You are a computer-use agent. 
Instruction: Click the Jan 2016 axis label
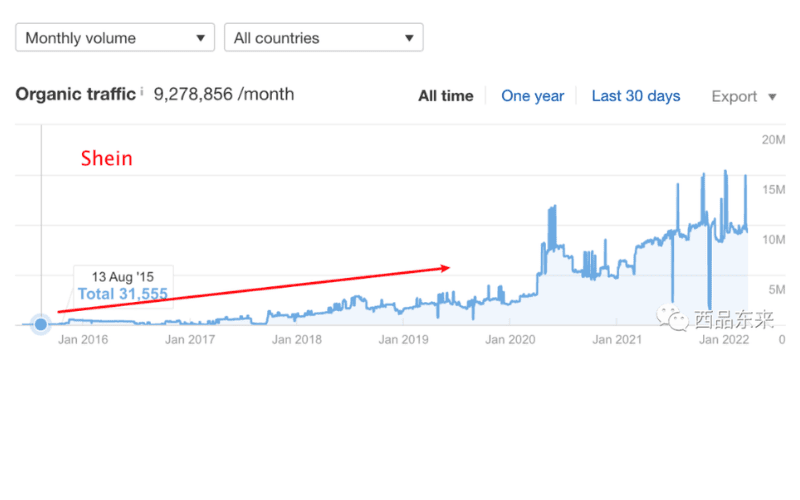tap(83, 340)
